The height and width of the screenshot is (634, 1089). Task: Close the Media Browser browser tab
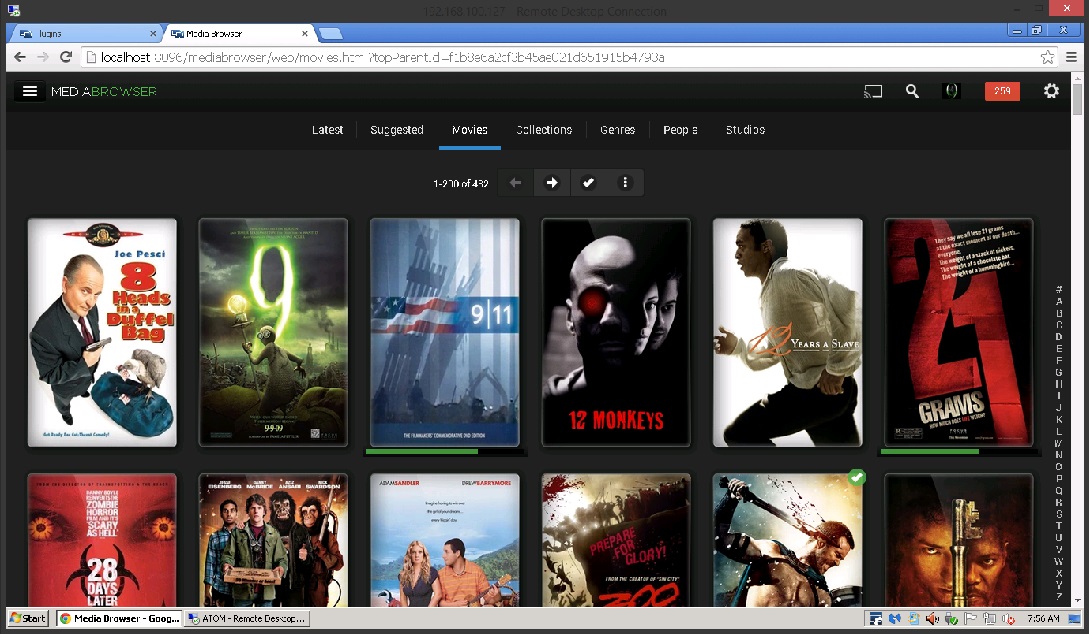(305, 33)
